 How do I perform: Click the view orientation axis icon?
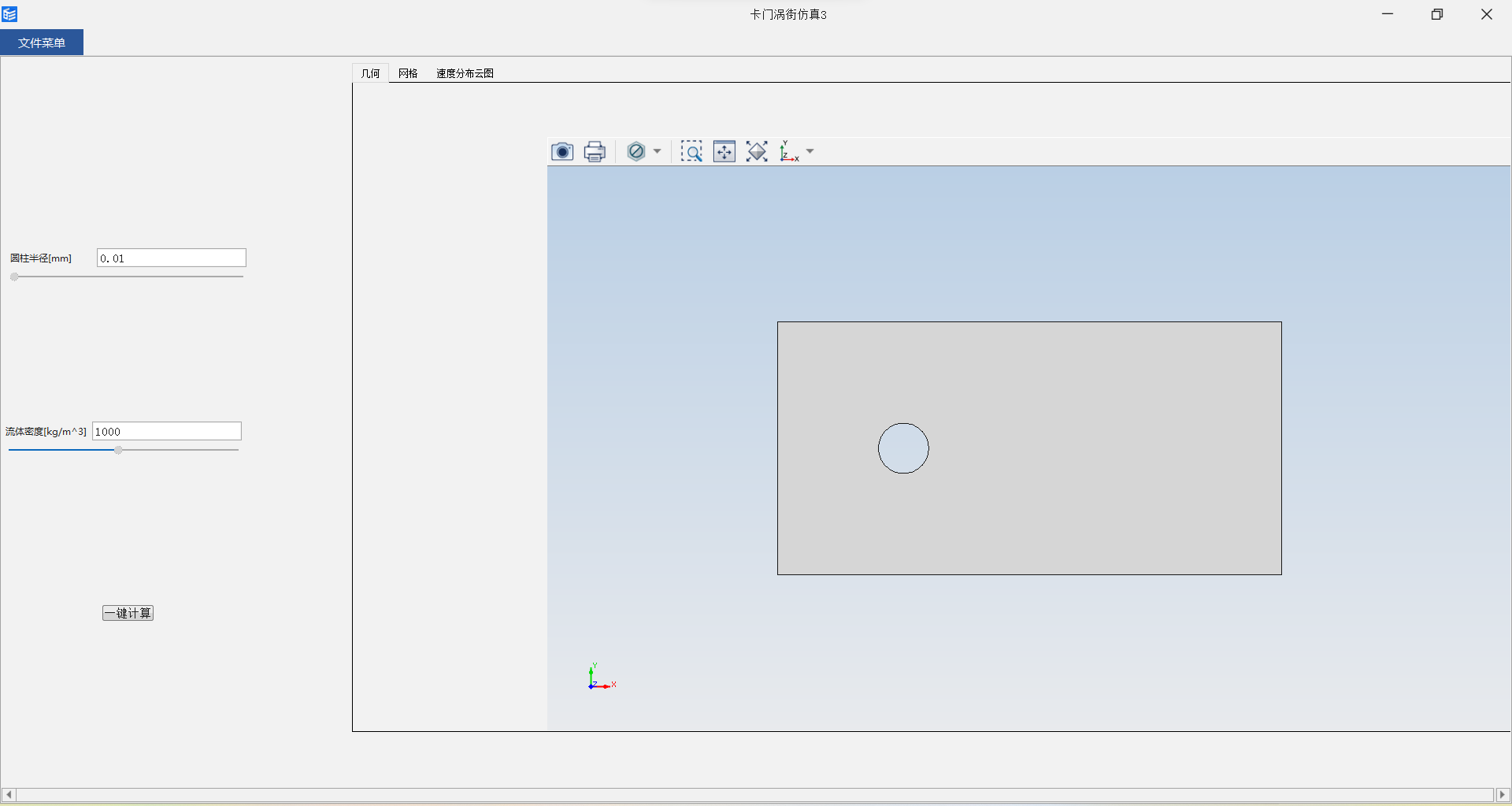[789, 151]
